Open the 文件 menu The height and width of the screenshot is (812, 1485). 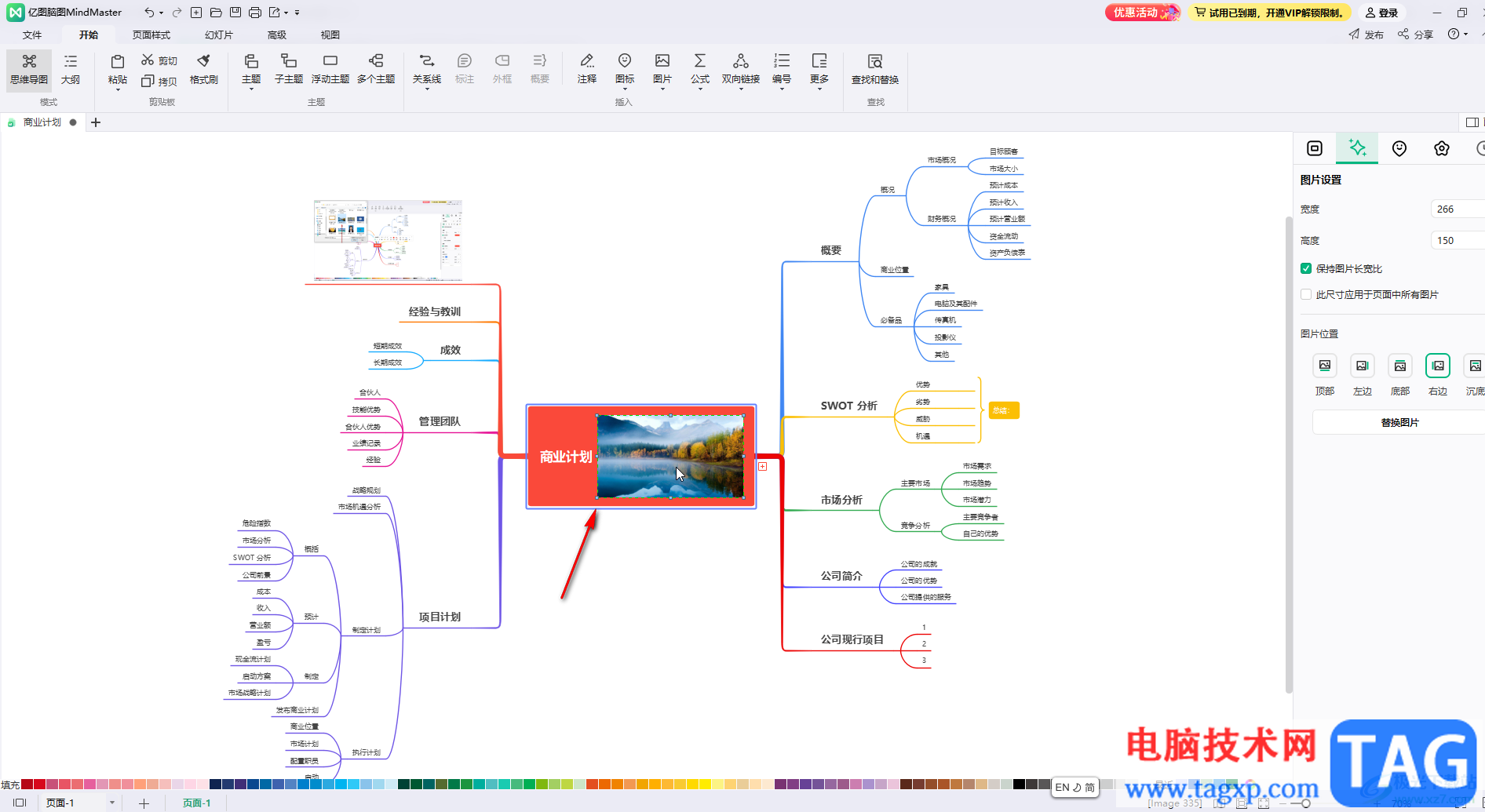(x=32, y=35)
